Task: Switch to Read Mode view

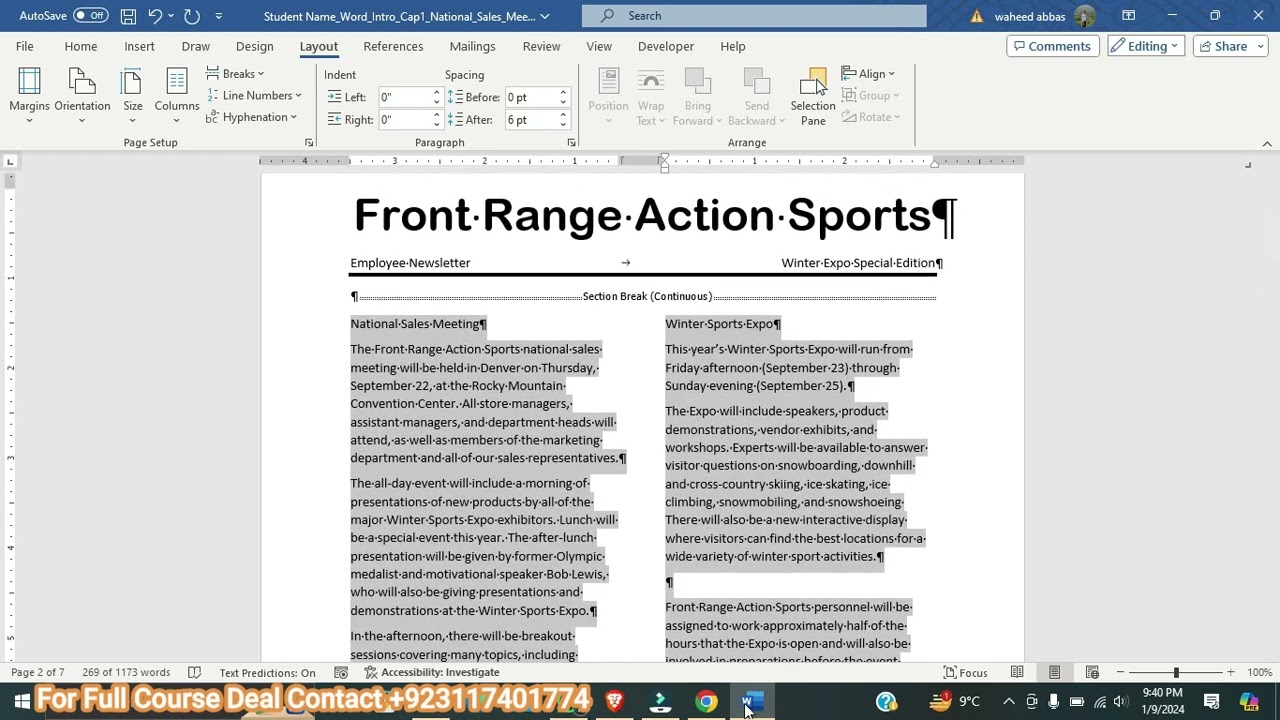Action: [1017, 673]
